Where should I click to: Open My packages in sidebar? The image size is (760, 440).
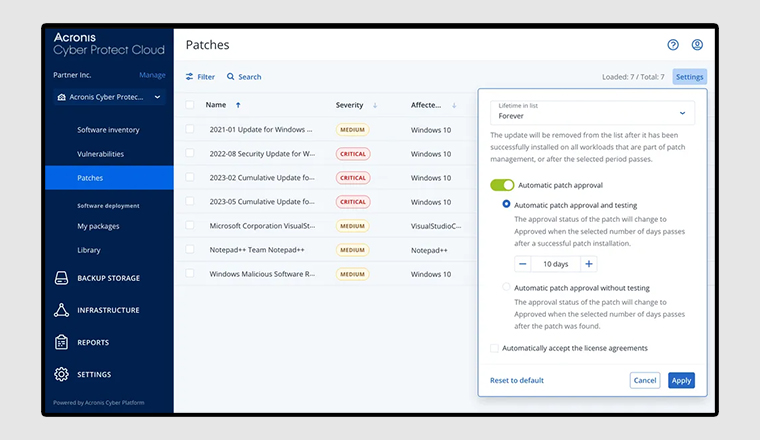(98, 226)
